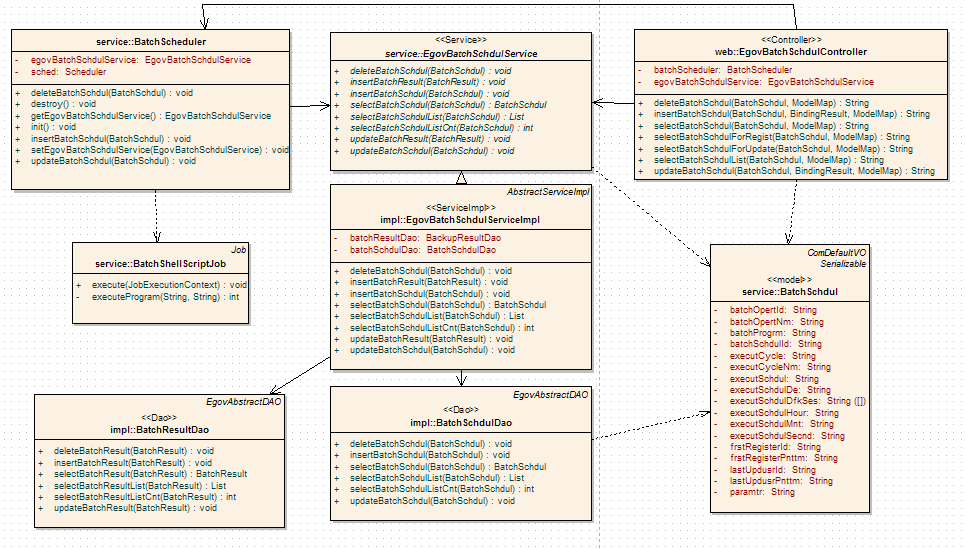Viewport: 966px width, 549px height.
Task: Click the service::EgovBatchSchdulService interface title
Action: (x=461, y=53)
